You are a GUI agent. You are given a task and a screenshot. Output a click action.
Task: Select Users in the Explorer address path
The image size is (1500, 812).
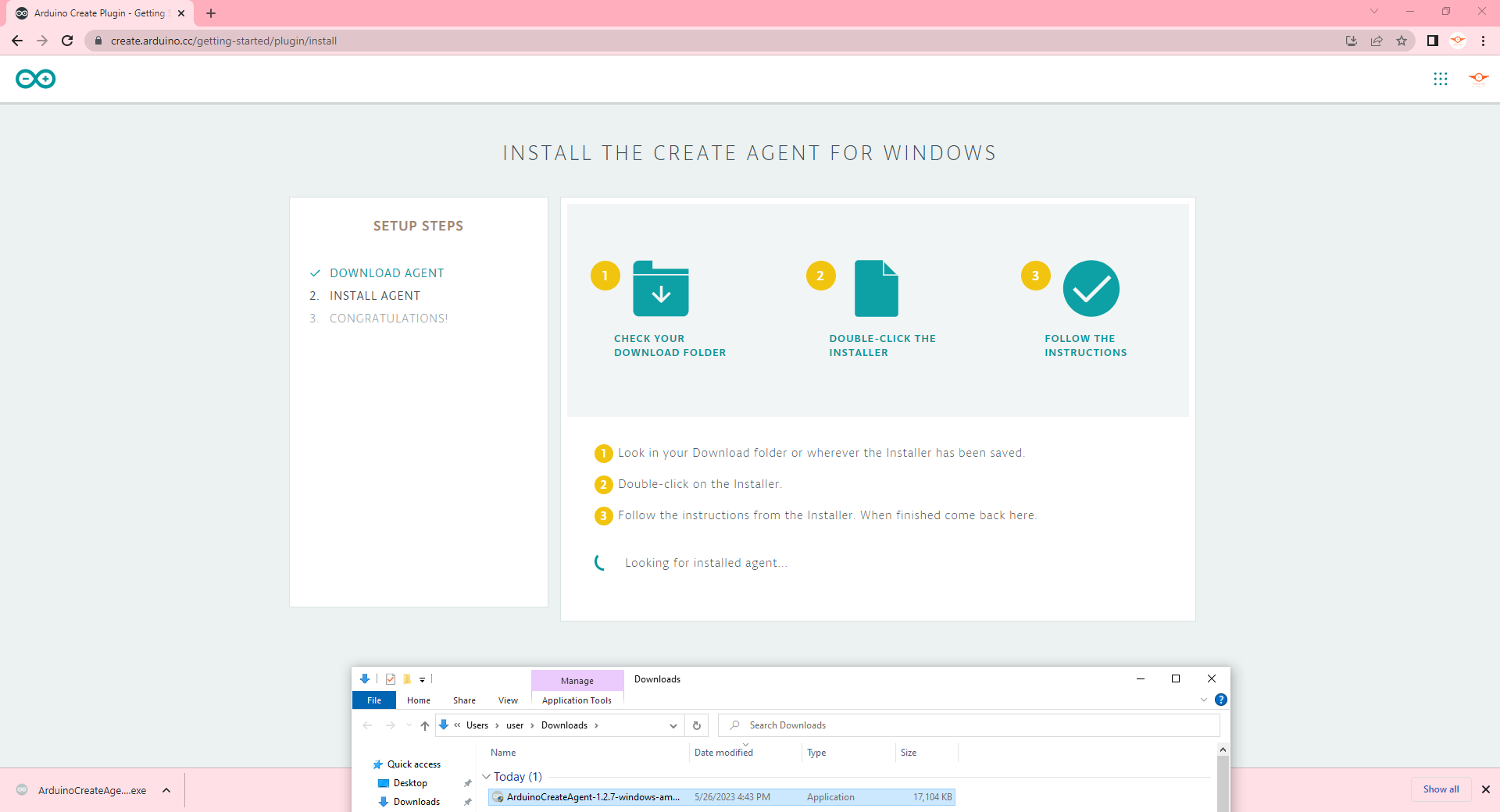point(477,725)
